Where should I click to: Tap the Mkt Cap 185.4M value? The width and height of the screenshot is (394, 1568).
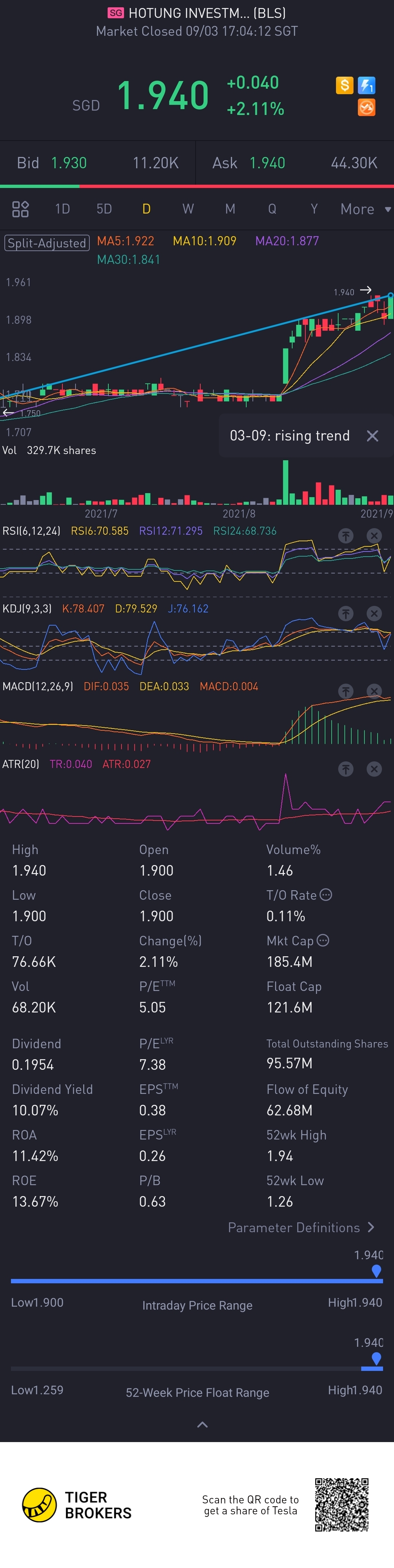289,962
